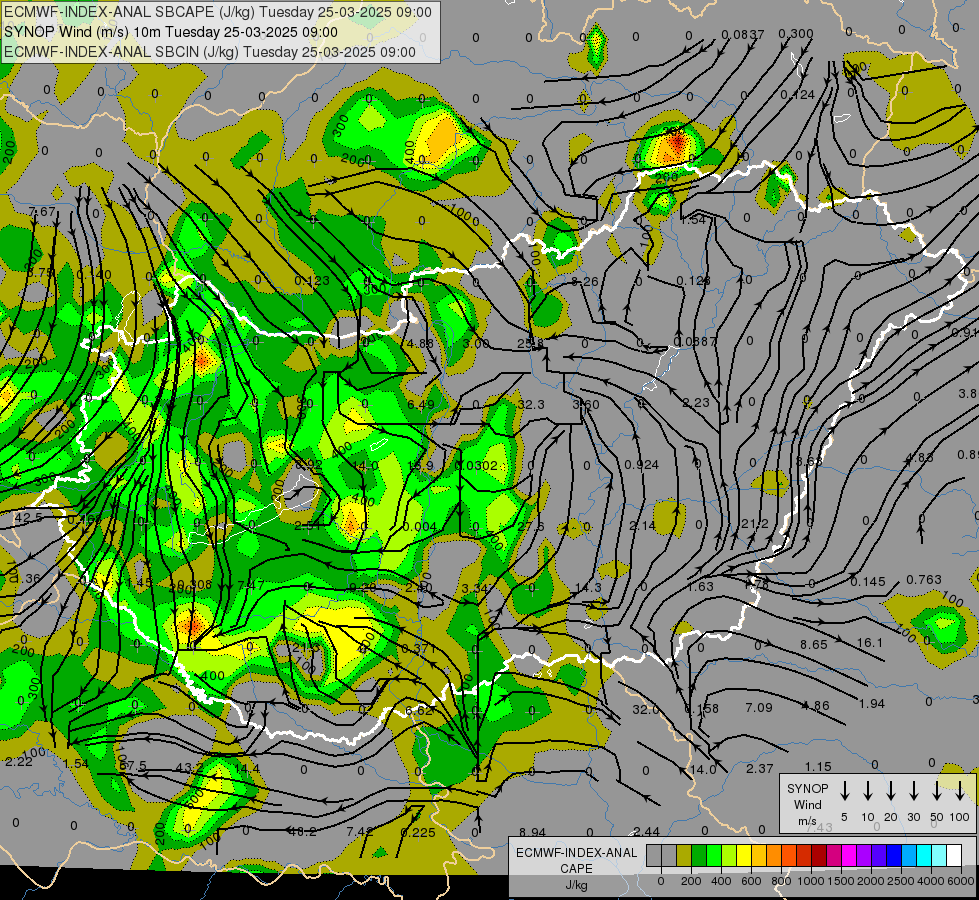Click the map value '0.371'
This screenshot has height=900, width=979.
click(418, 648)
